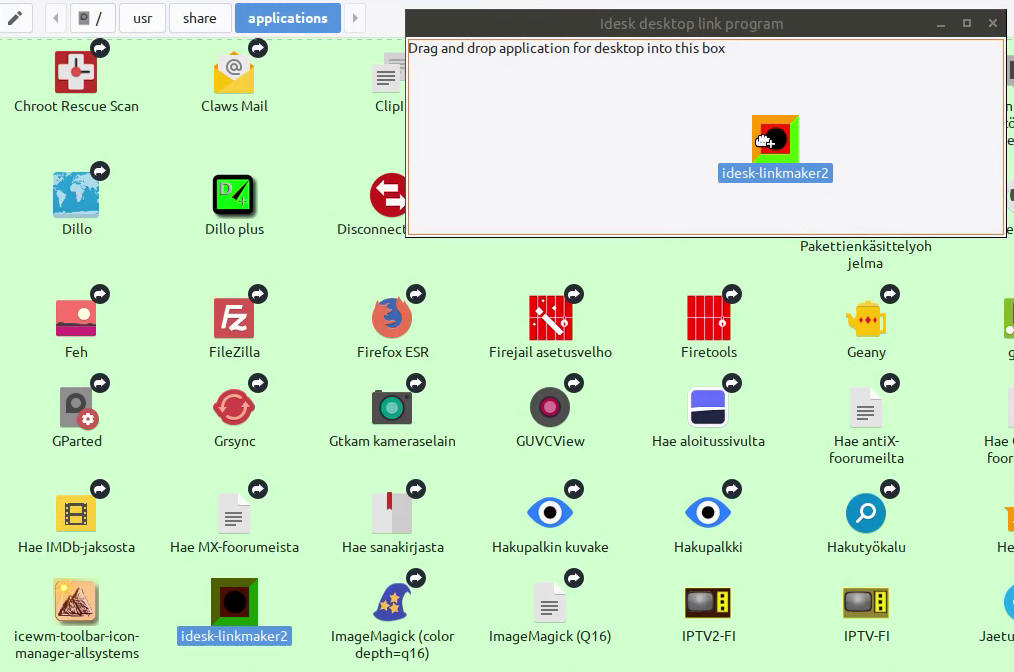1014x672 pixels.
Task: Select the Claws Mail envelope icon
Action: click(x=234, y=74)
